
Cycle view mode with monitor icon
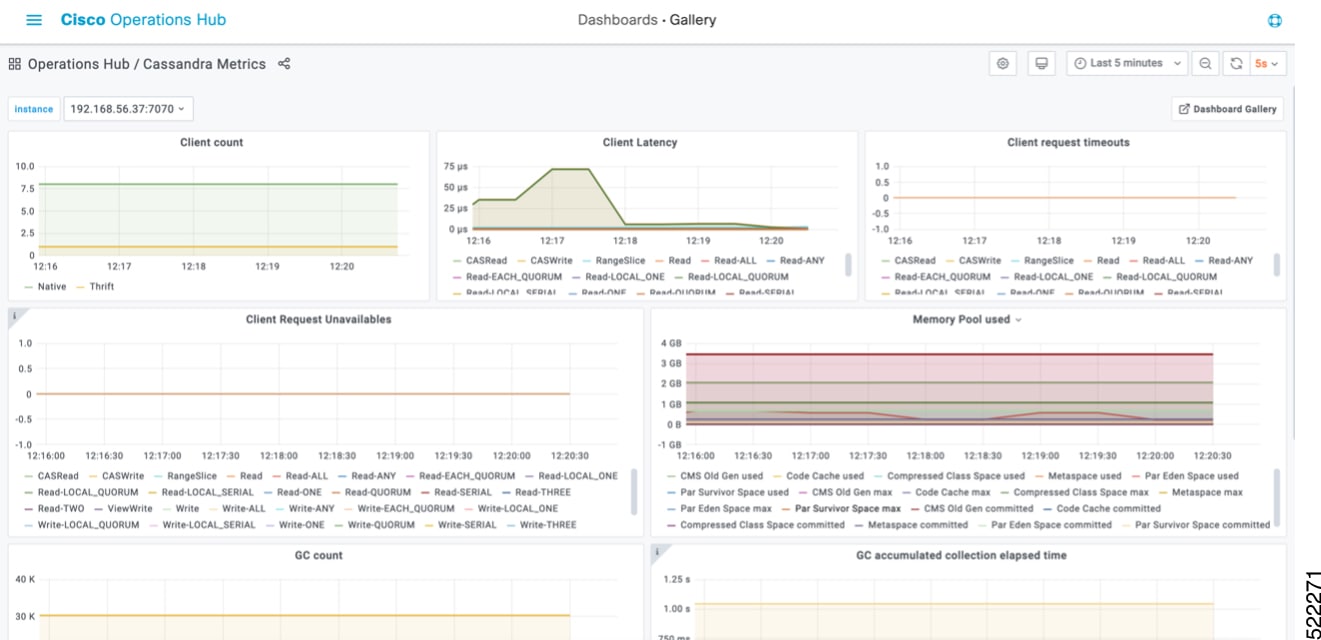click(x=1041, y=63)
